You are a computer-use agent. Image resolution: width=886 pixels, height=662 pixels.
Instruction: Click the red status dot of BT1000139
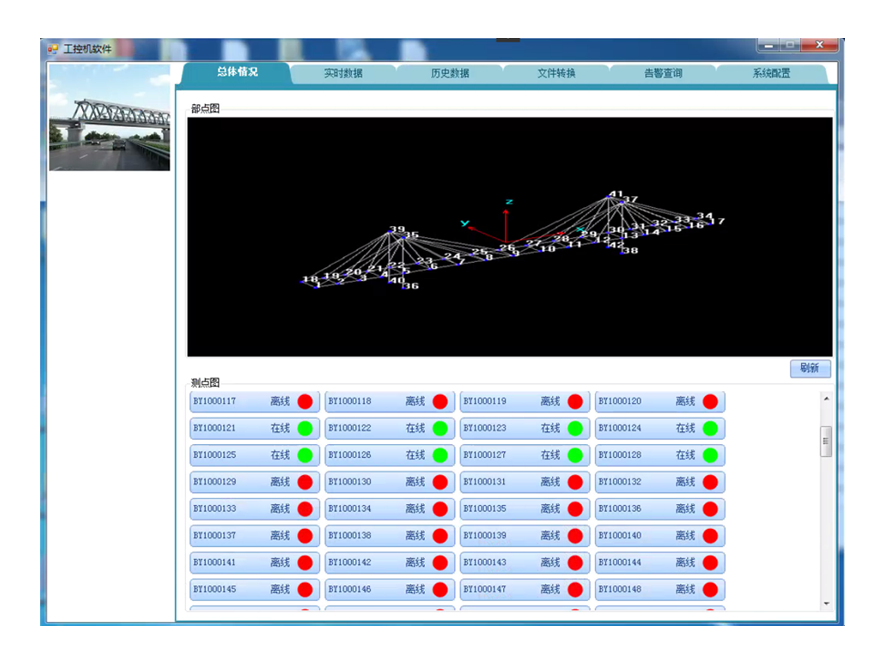click(575, 536)
